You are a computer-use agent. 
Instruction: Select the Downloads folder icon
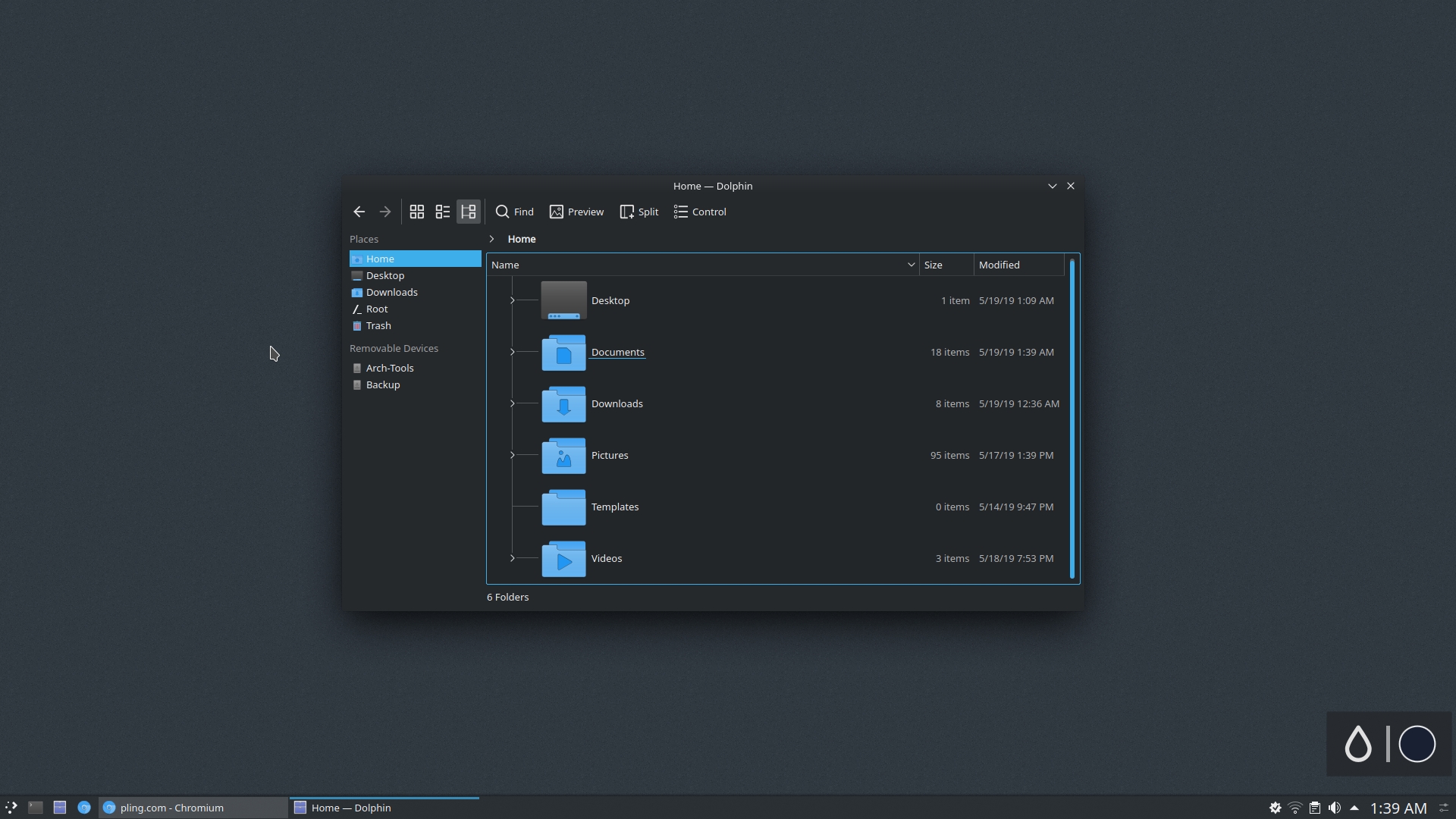[x=563, y=403]
